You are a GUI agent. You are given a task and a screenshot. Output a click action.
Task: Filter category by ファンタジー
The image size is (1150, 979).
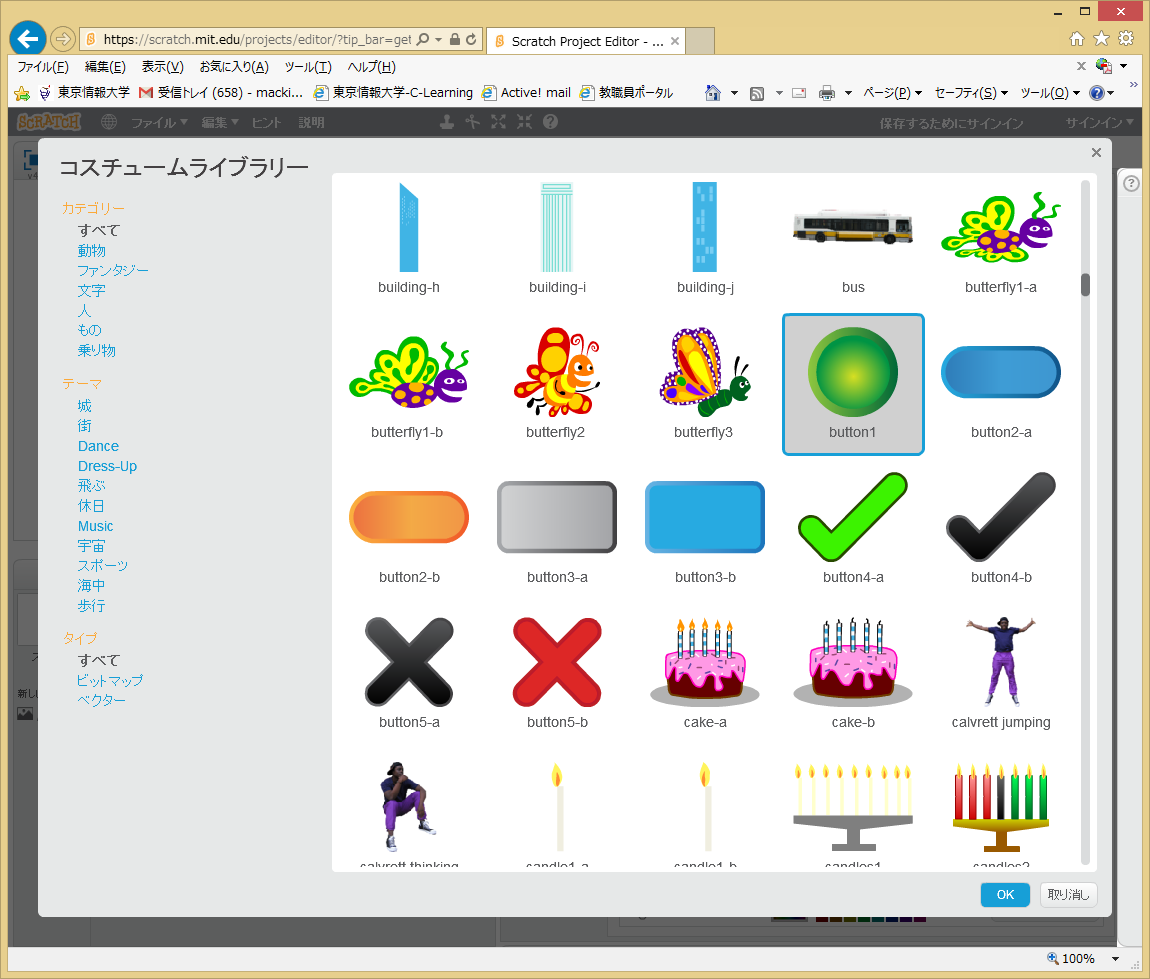pyautogui.click(x=113, y=271)
